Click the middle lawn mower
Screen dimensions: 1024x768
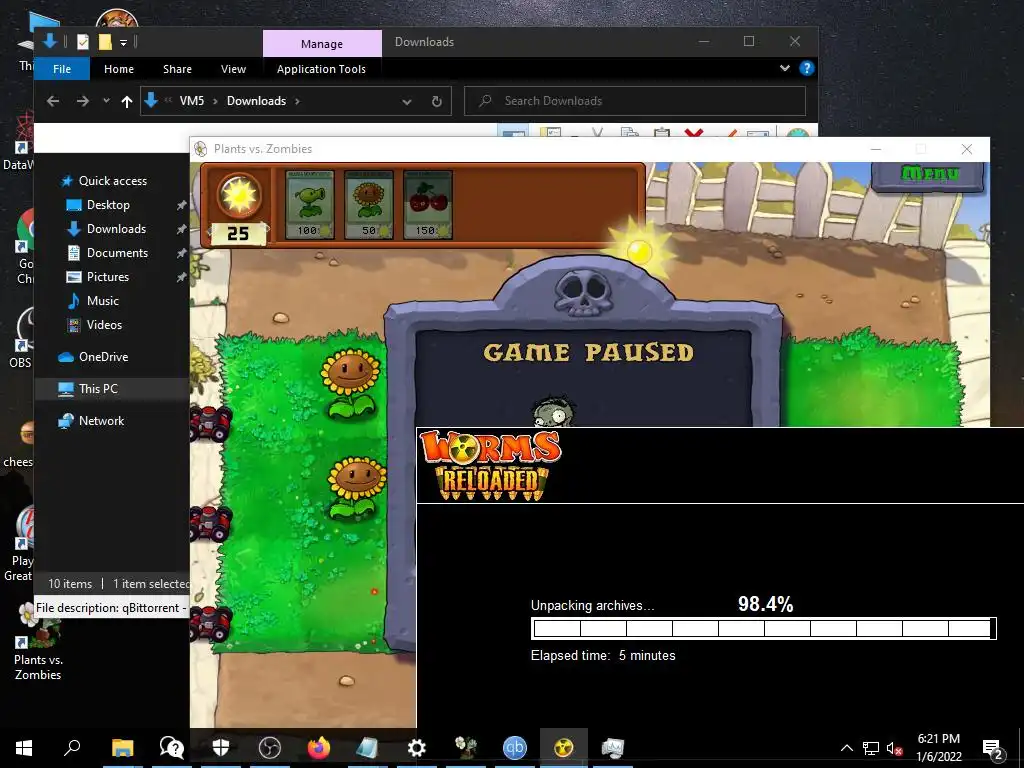(x=211, y=524)
